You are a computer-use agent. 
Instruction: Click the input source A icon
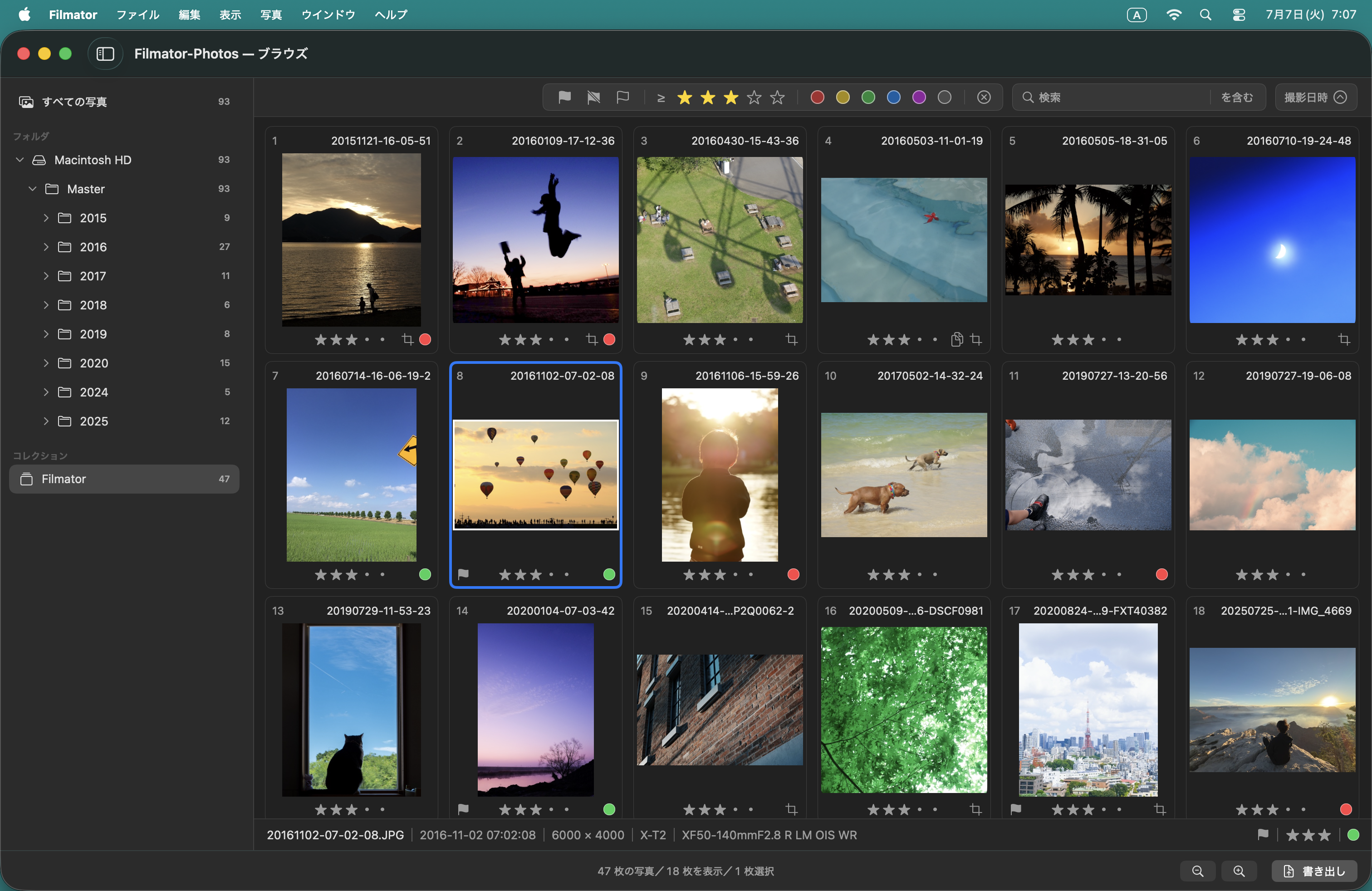click(x=1136, y=15)
